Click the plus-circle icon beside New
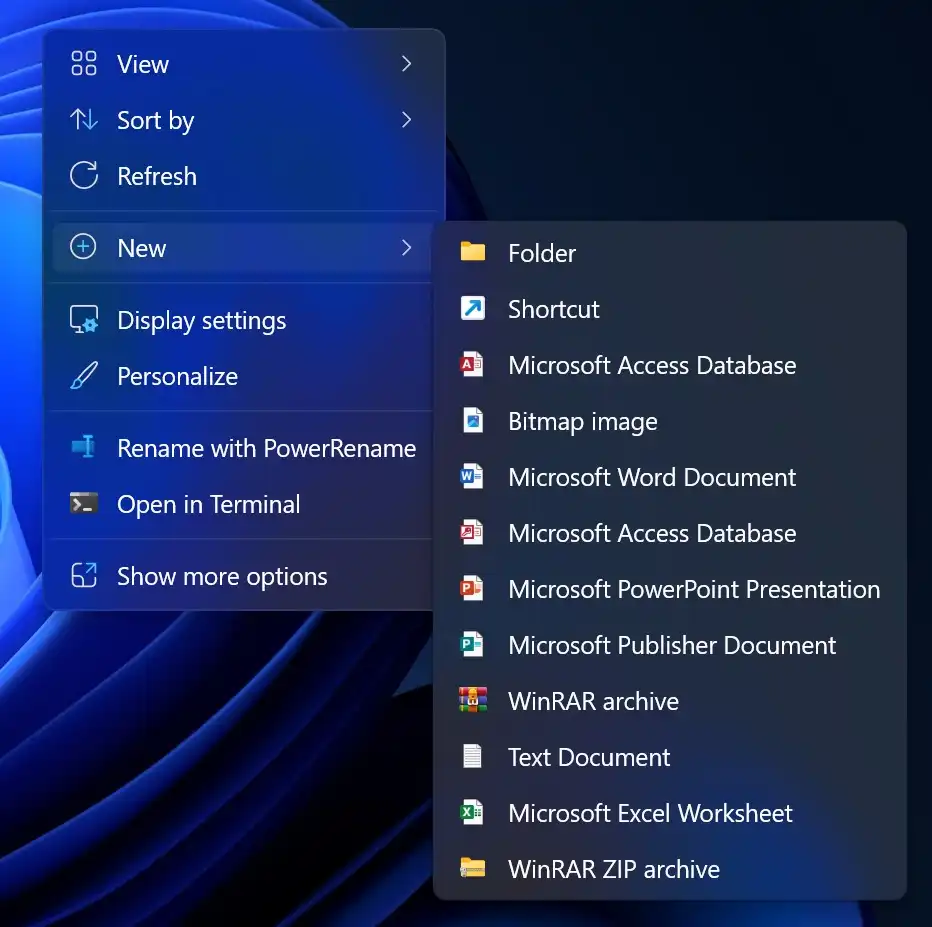This screenshot has width=932, height=927. pyautogui.click(x=83, y=247)
